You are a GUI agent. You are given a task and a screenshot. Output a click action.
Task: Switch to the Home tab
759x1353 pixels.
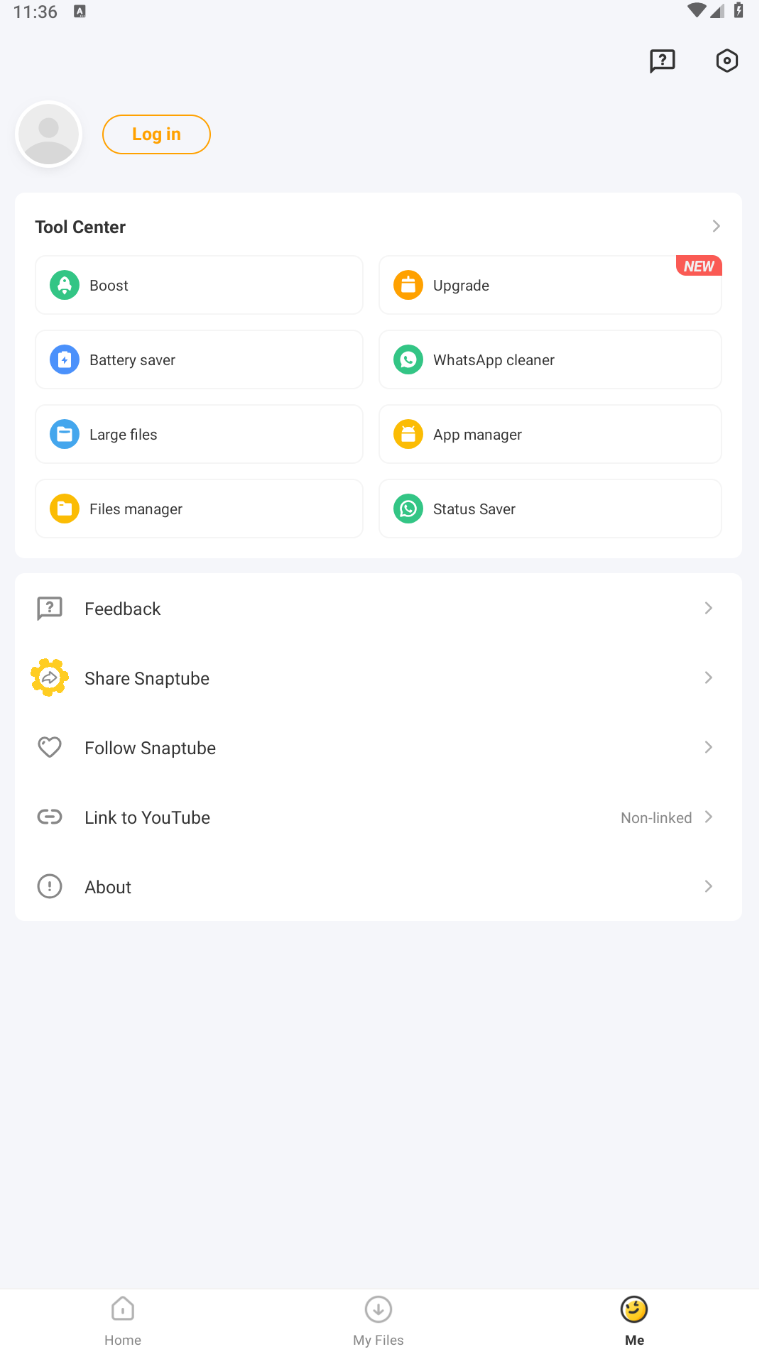122,1320
